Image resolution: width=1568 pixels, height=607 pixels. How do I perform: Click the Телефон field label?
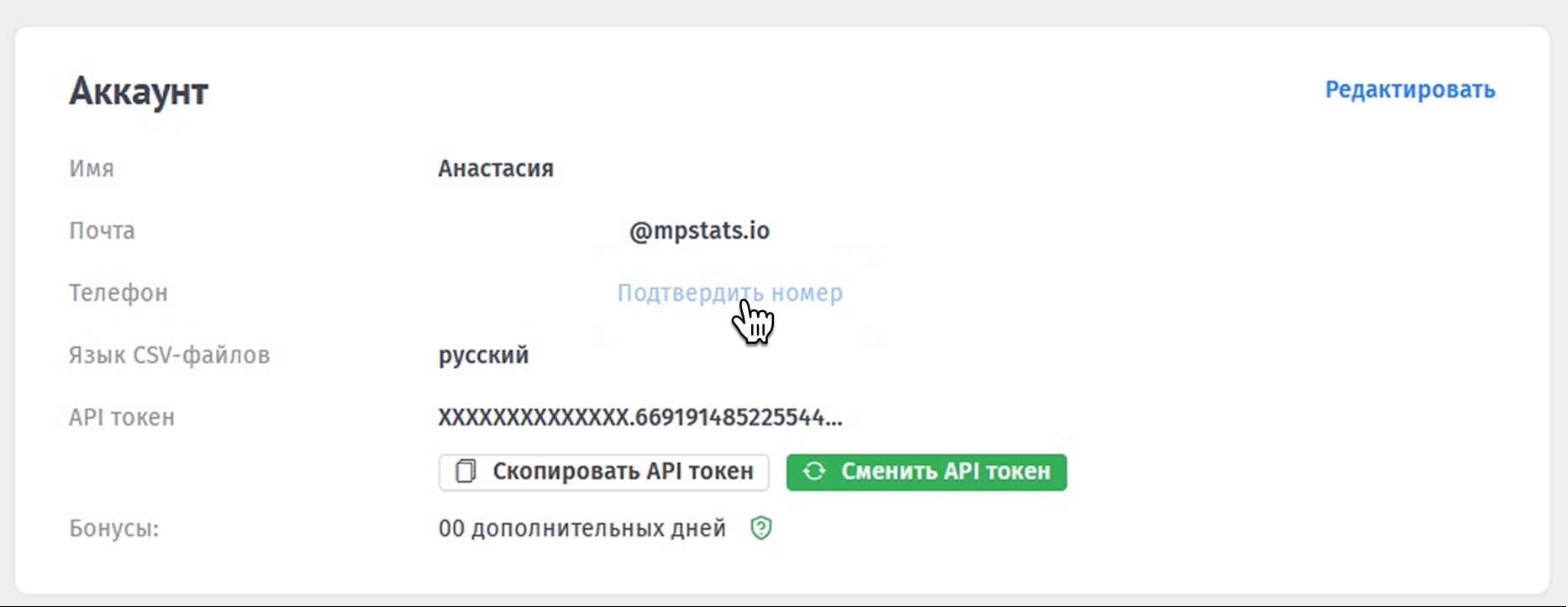pos(118,293)
